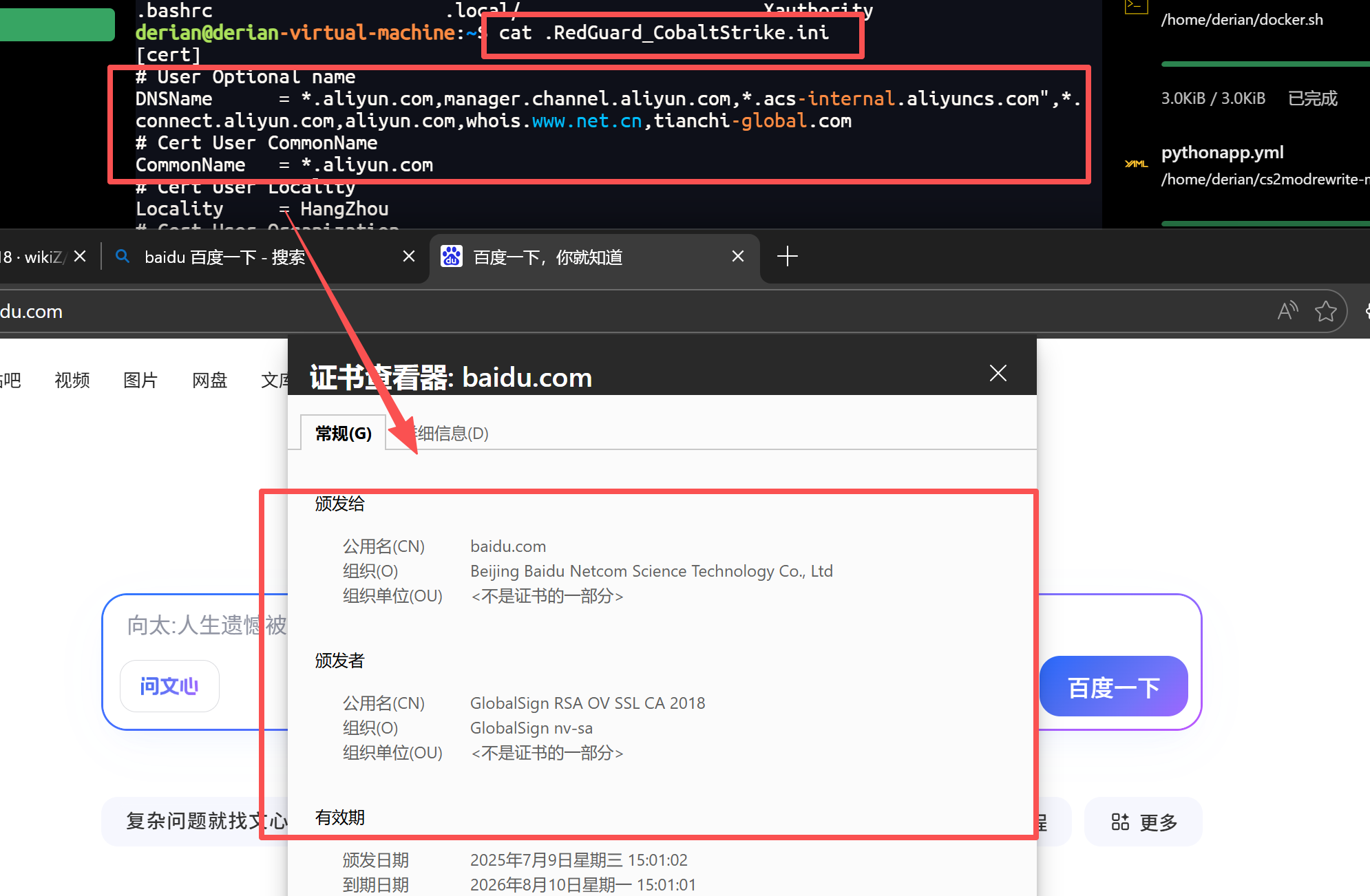
Task: Open the 图片 navigation link
Action: [x=140, y=381]
